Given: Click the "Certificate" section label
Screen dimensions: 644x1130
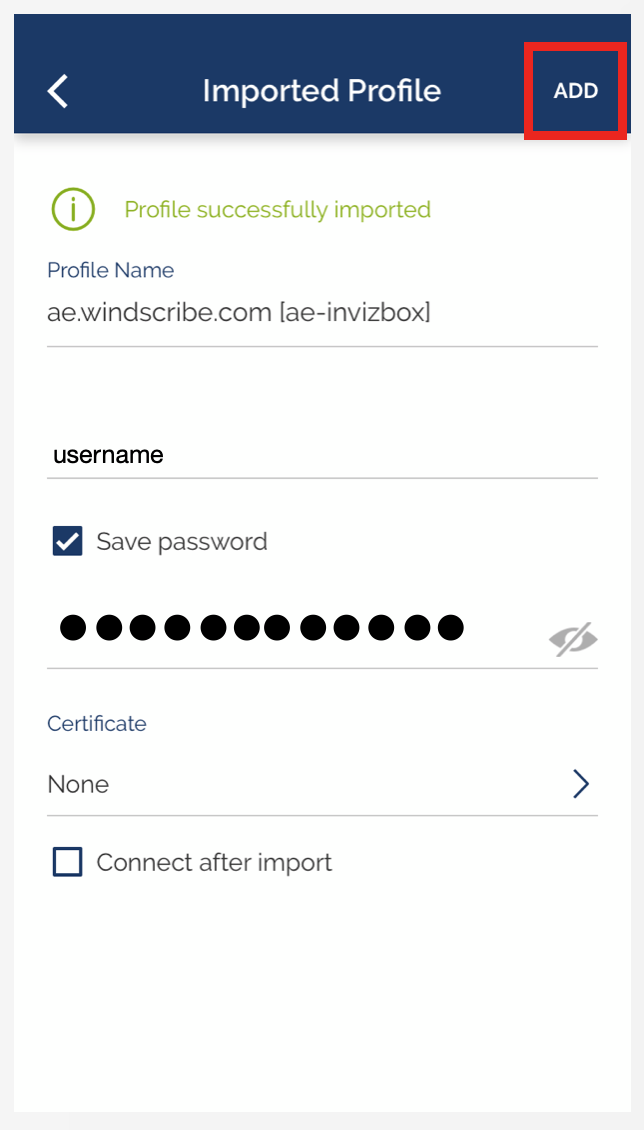Looking at the screenshot, I should (x=97, y=723).
